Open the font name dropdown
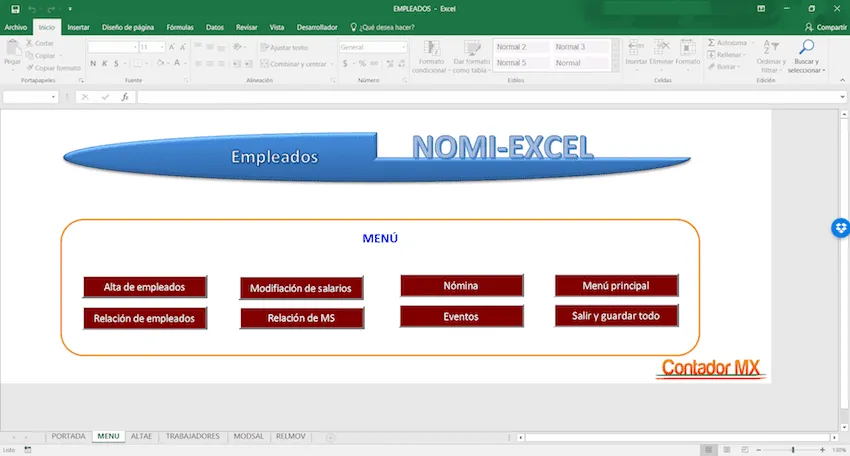850x456 pixels. pos(135,47)
